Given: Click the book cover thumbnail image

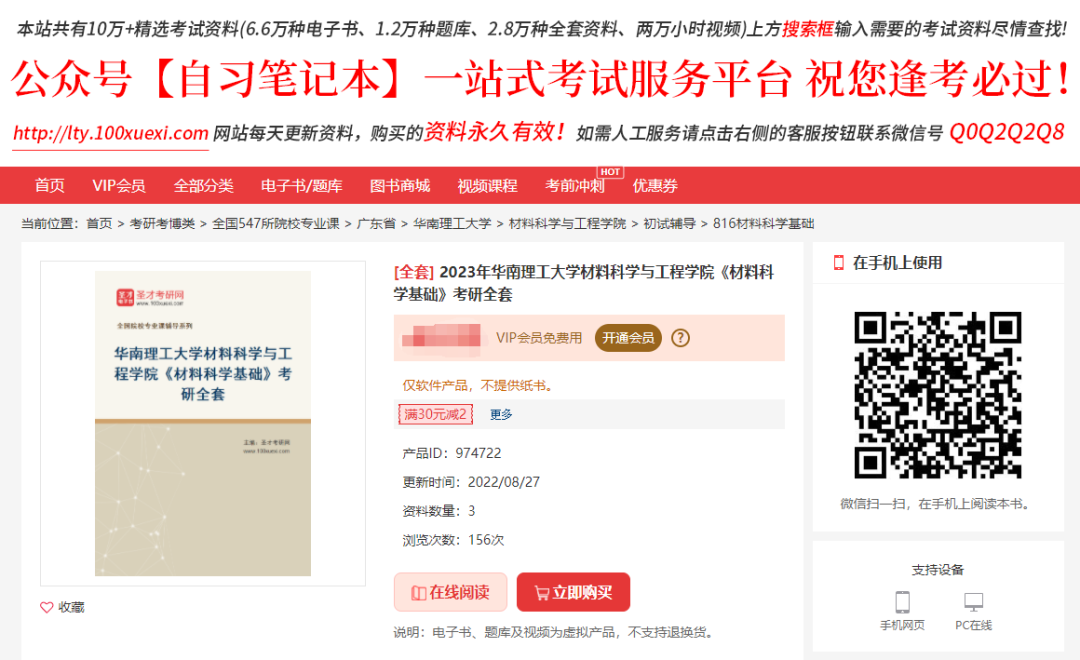Looking at the screenshot, I should [202, 423].
